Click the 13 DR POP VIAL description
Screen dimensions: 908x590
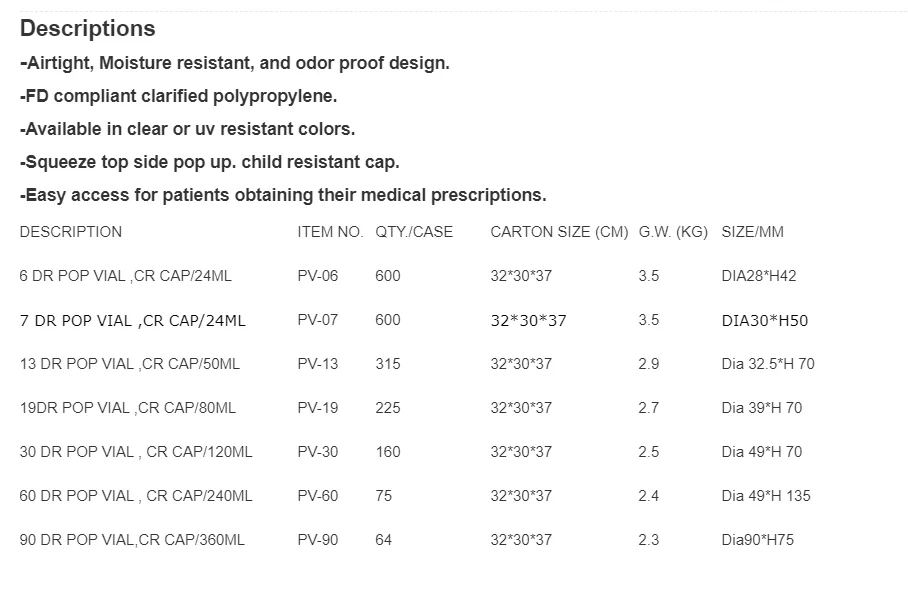tap(130, 364)
